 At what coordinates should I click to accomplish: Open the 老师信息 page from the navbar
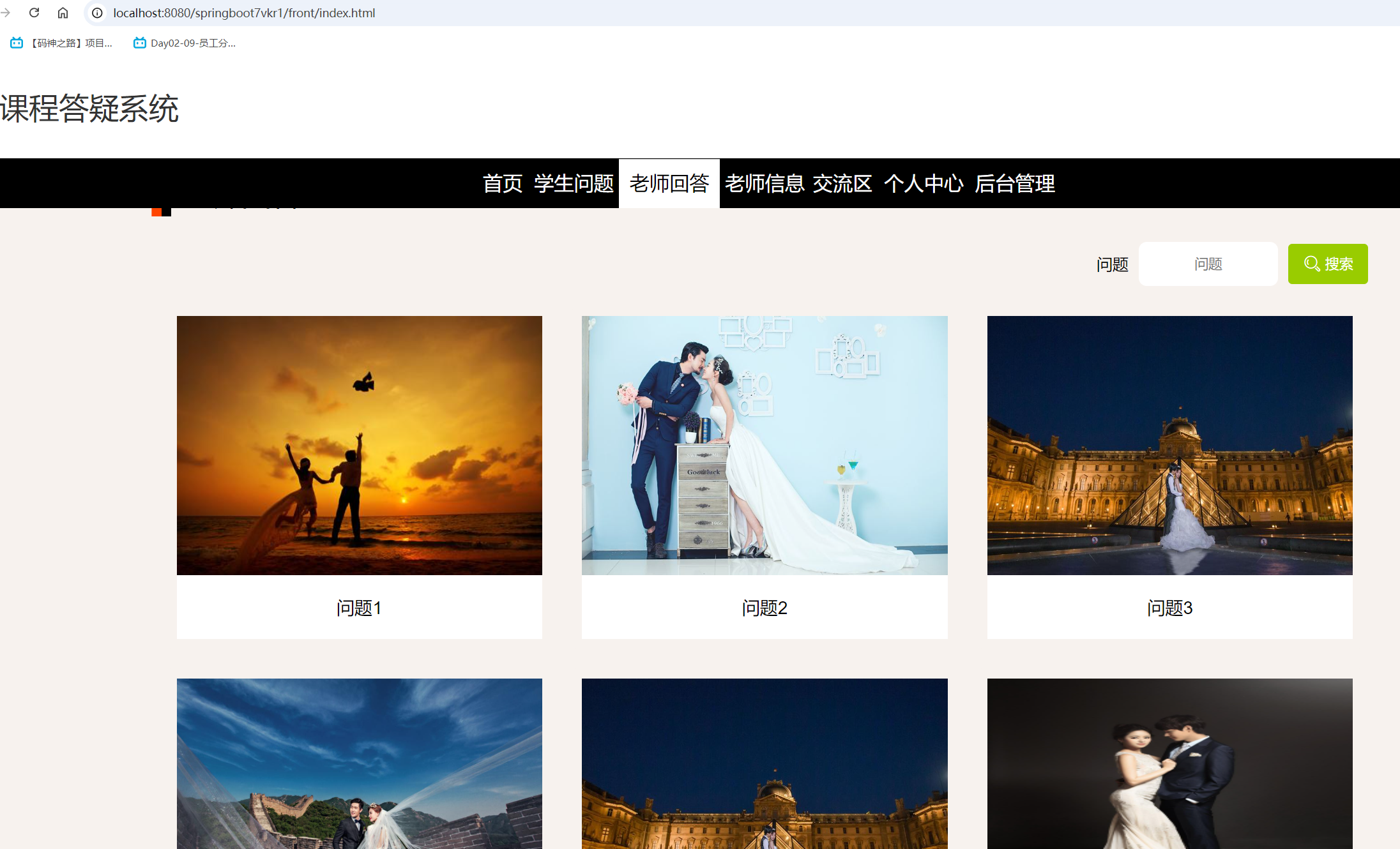point(765,184)
